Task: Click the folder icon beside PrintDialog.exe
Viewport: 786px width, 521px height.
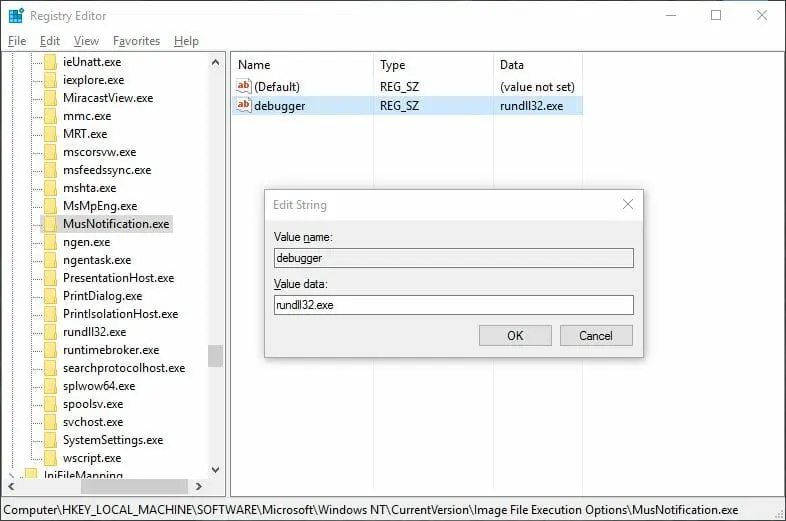Action: pyautogui.click(x=50, y=296)
